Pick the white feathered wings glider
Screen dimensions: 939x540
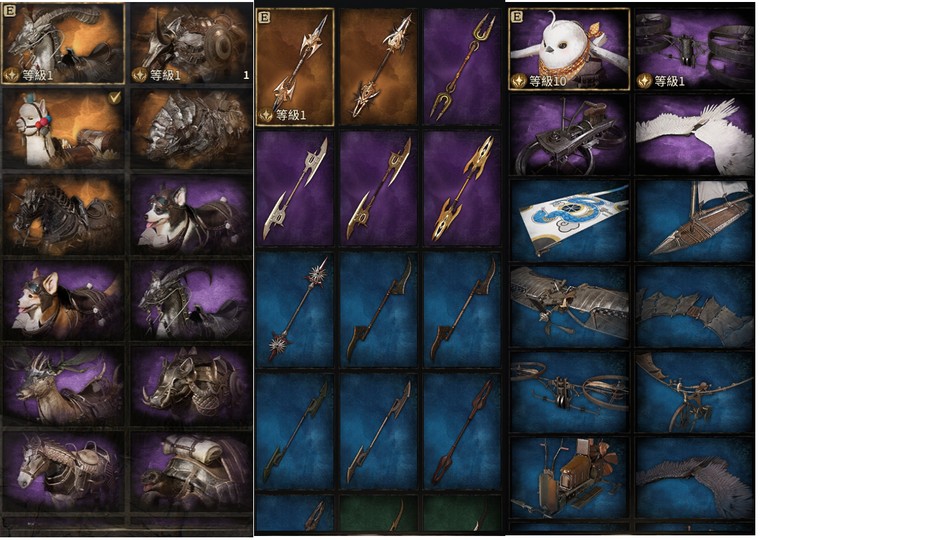(x=695, y=135)
